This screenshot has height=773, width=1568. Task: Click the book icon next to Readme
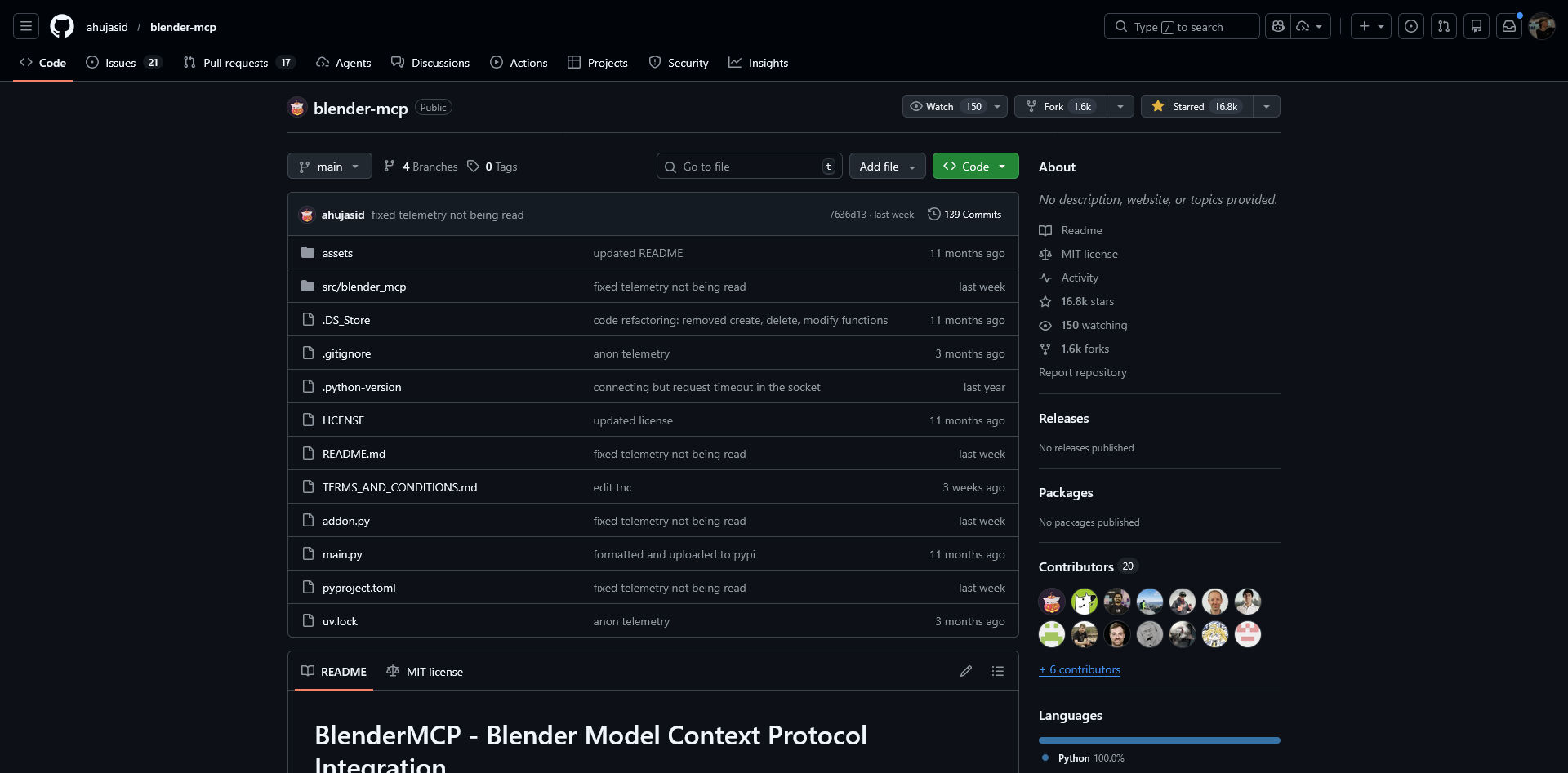[x=1045, y=230]
